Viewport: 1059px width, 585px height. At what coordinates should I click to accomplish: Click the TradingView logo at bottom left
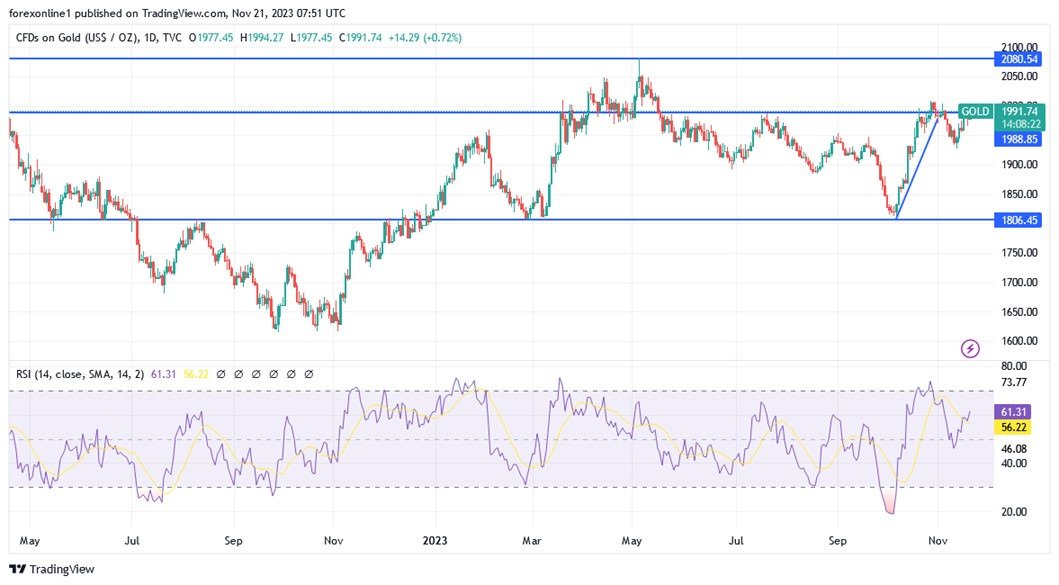[x=52, y=568]
